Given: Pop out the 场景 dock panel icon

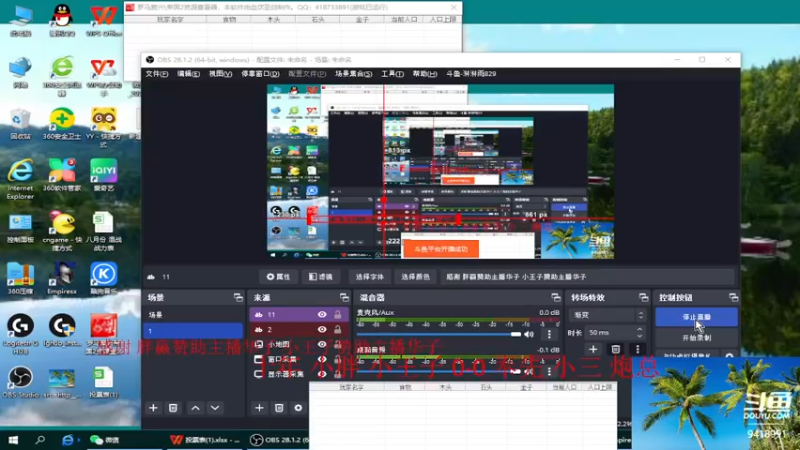Looking at the screenshot, I should 238,297.
